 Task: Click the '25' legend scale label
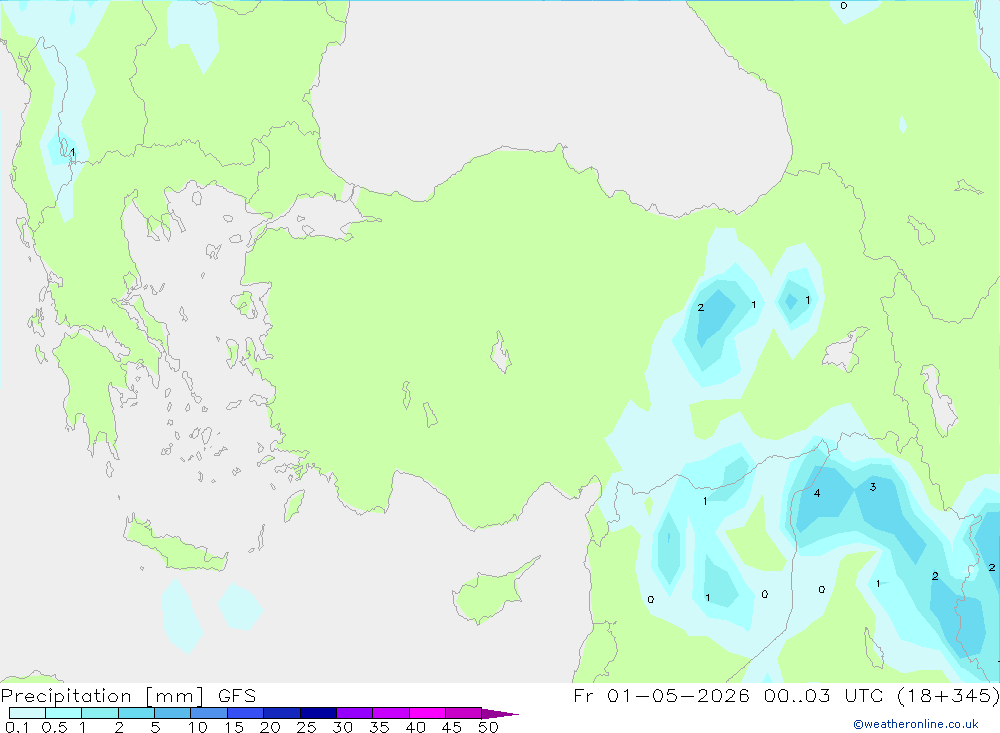306,727
